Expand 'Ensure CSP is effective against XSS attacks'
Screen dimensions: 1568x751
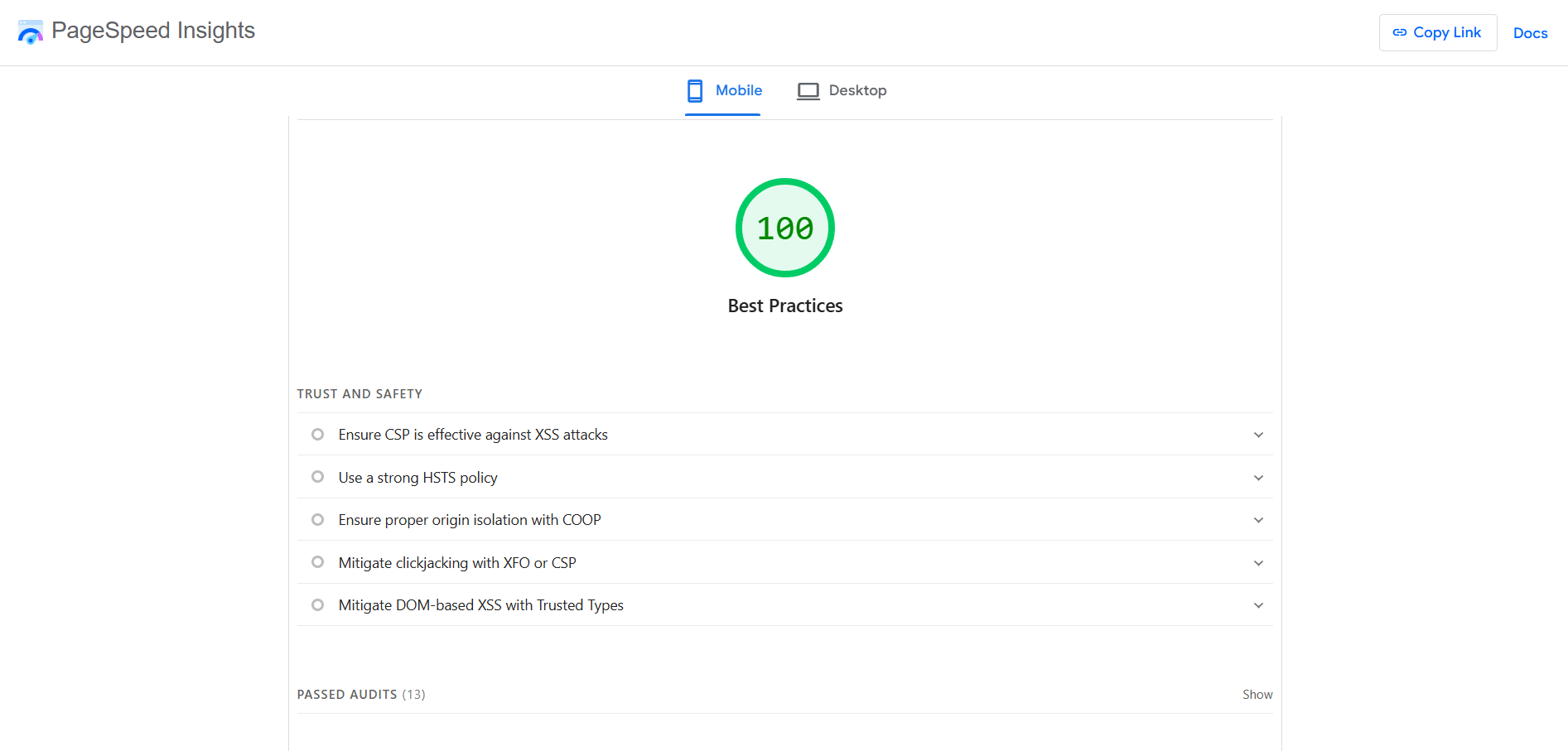(x=1258, y=434)
